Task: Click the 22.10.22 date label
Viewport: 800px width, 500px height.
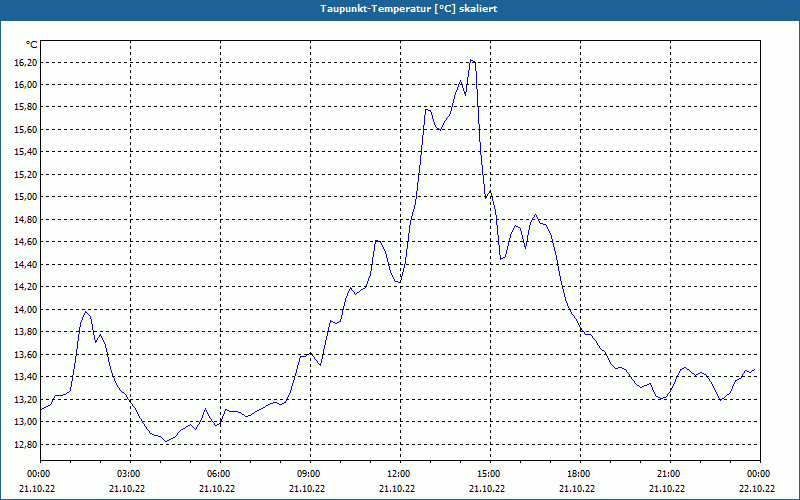Action: [x=757, y=488]
